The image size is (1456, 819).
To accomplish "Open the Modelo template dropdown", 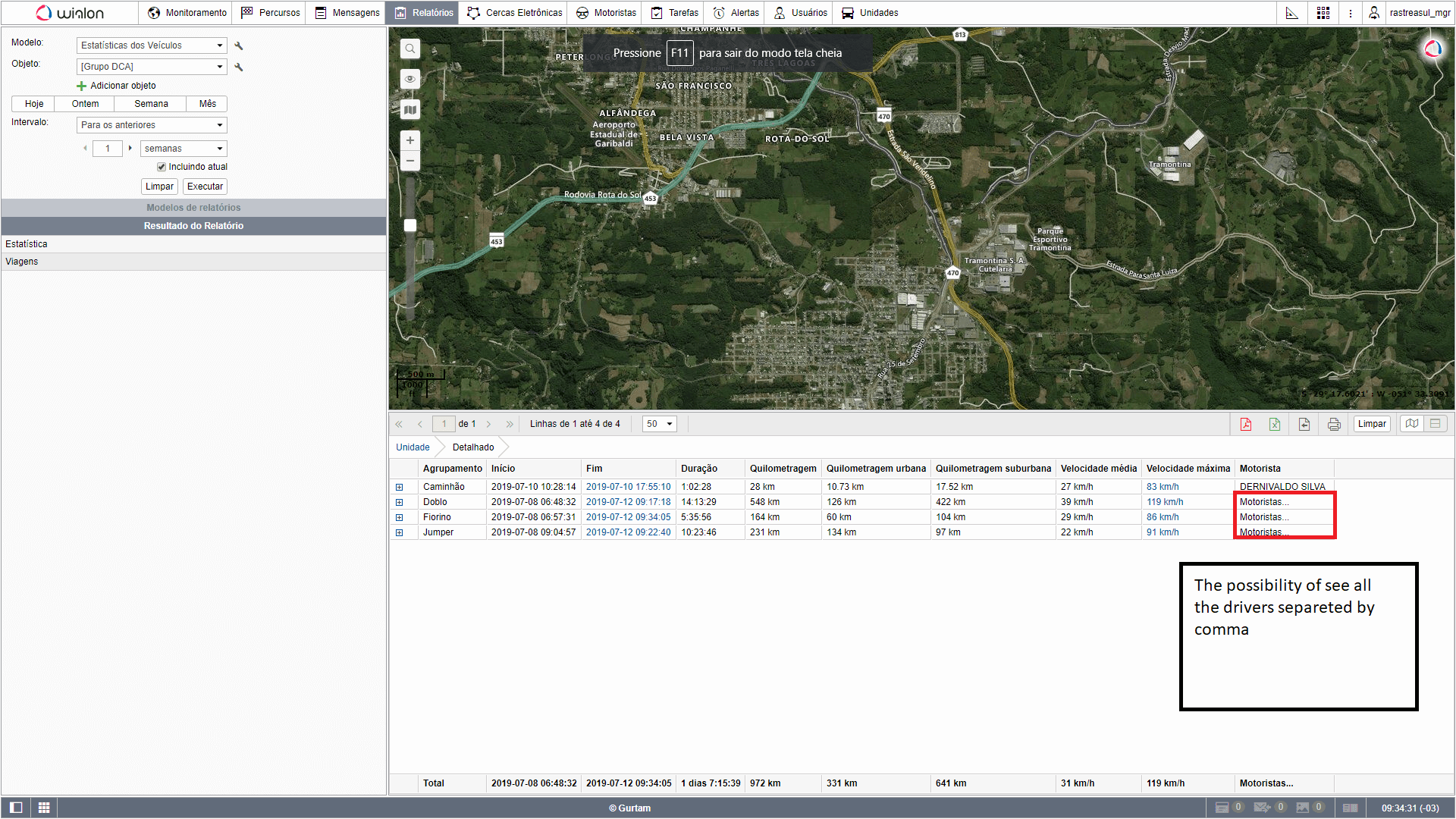I will point(152,45).
